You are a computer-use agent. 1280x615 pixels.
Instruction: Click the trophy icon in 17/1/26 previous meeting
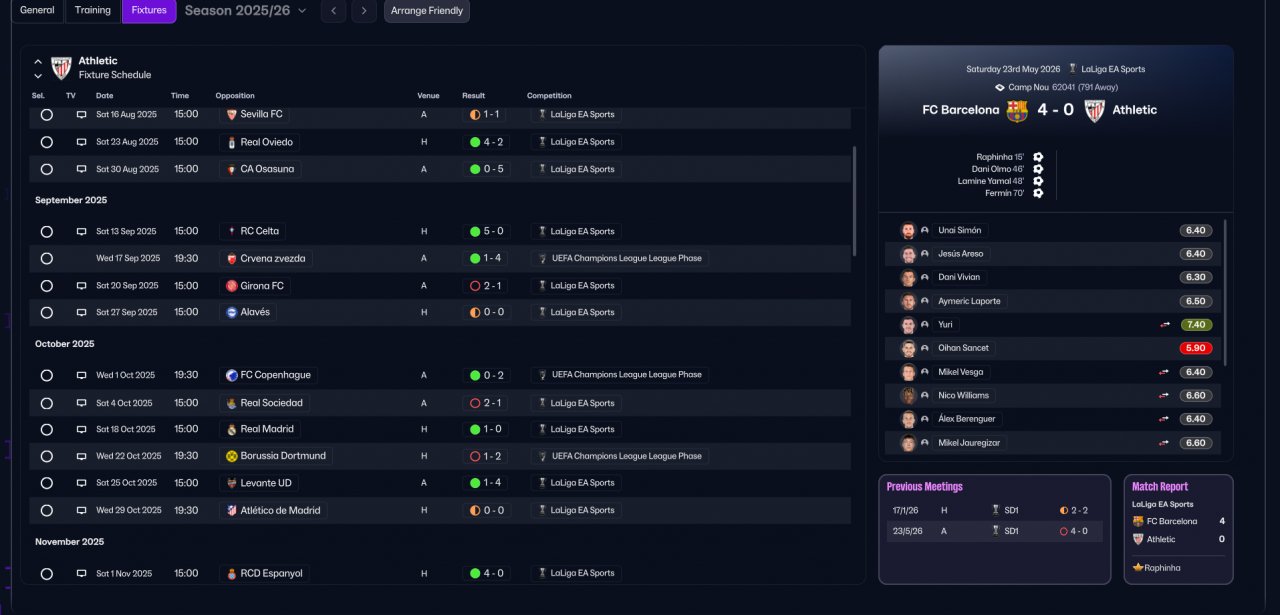996,510
